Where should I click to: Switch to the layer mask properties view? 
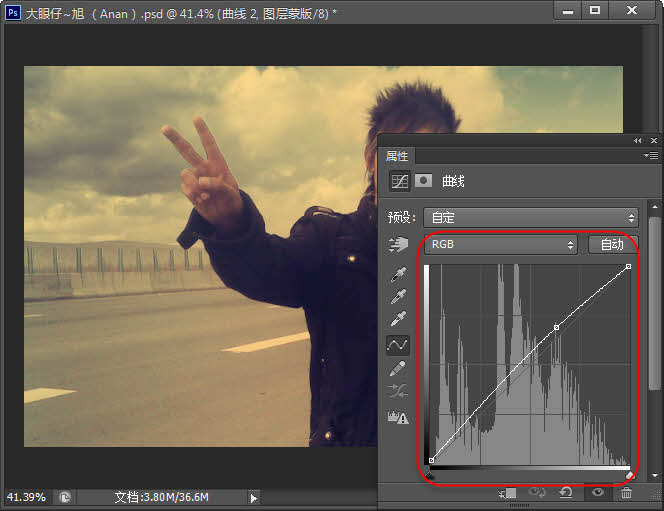pyautogui.click(x=423, y=181)
